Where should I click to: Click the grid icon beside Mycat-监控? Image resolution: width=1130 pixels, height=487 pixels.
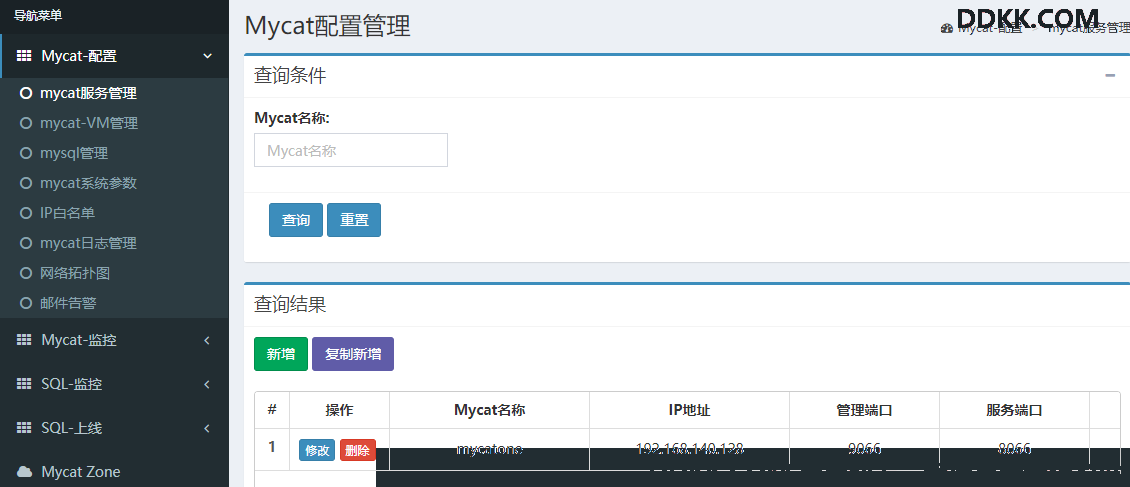coord(24,340)
